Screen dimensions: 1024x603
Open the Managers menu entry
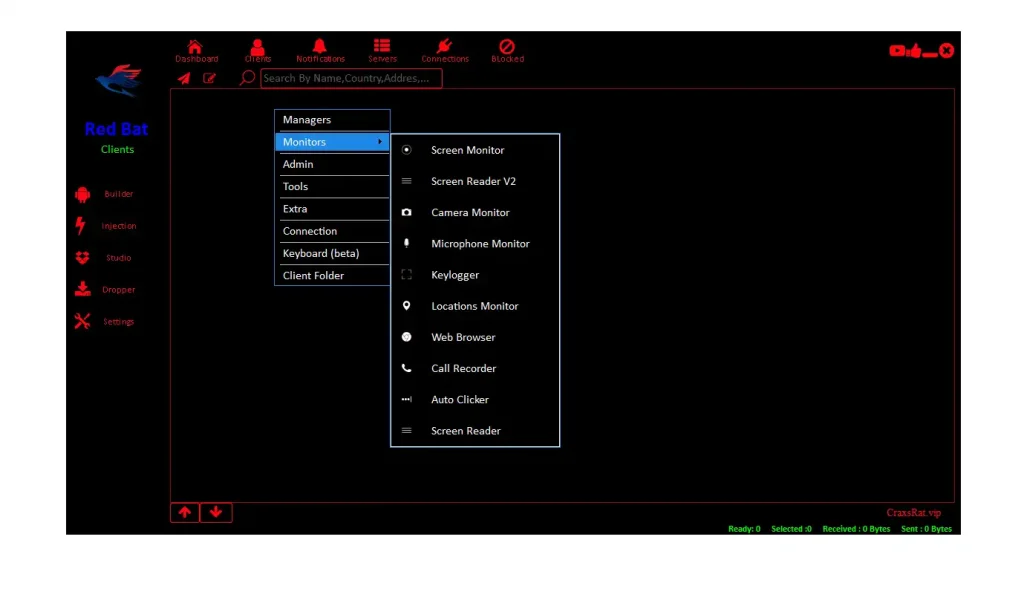click(332, 119)
